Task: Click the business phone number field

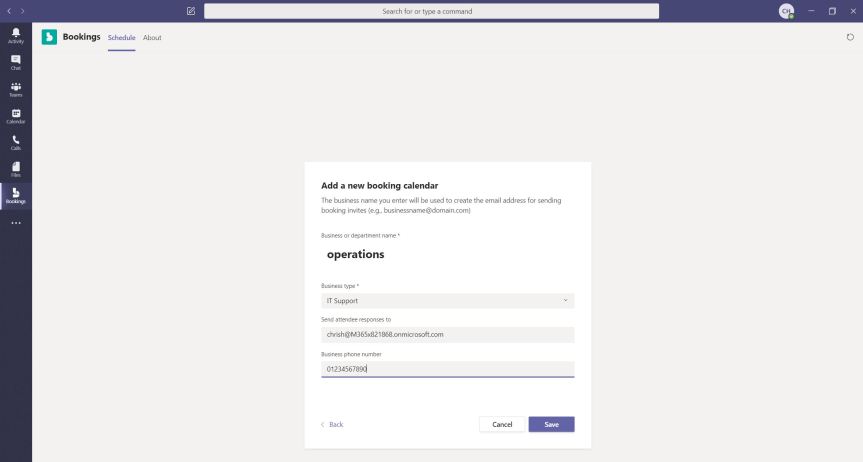Action: pos(447,369)
